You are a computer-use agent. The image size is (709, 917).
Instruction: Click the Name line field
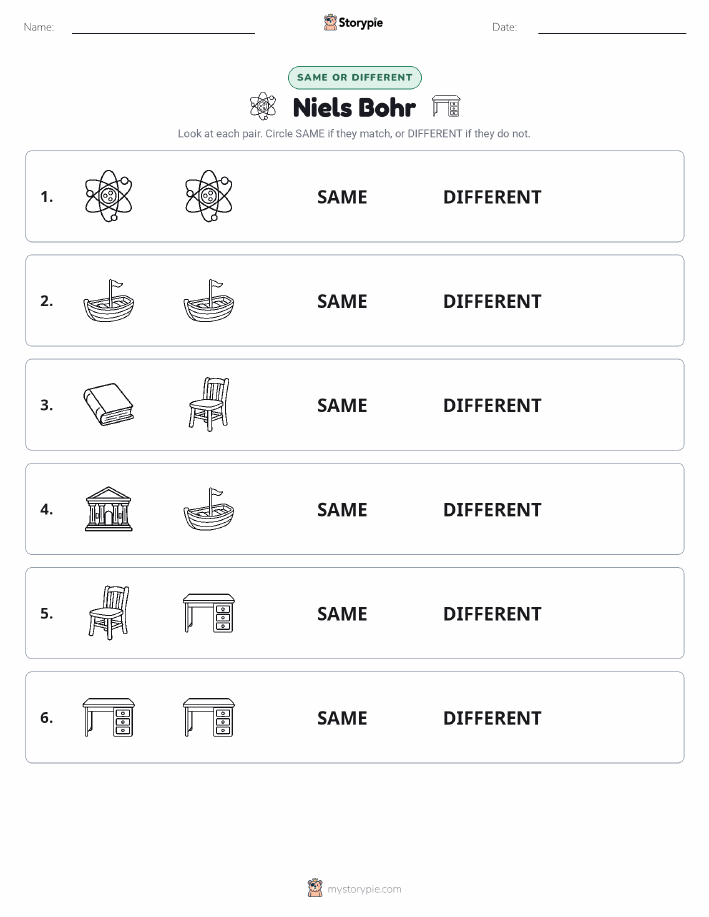(x=163, y=27)
